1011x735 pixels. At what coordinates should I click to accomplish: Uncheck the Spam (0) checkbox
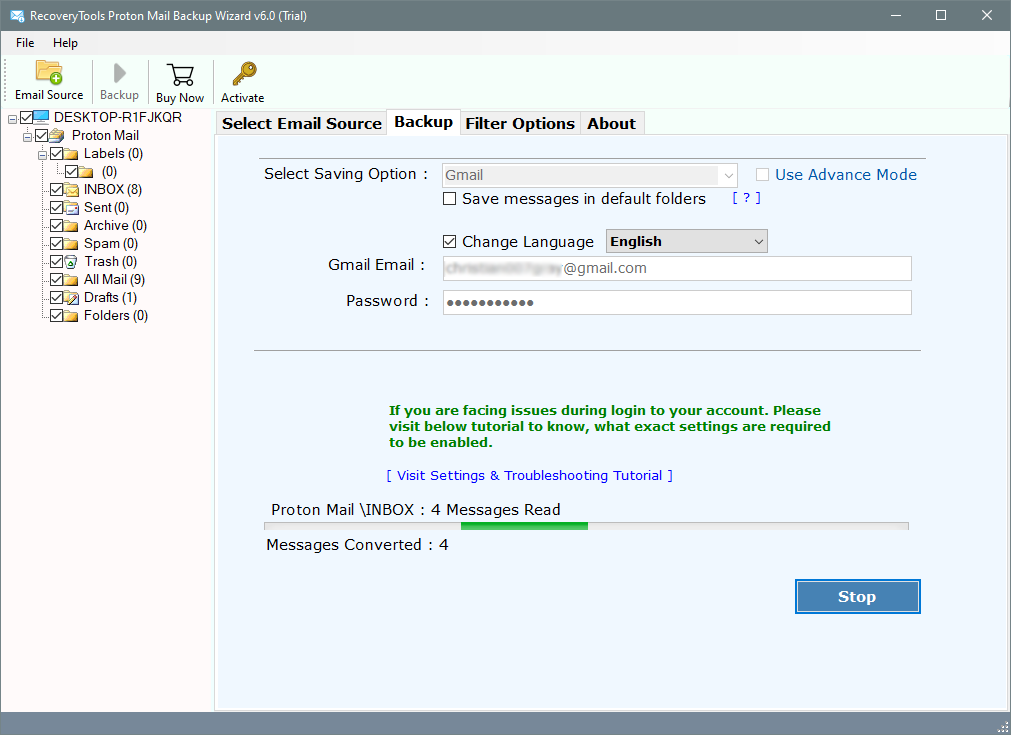(x=57, y=244)
